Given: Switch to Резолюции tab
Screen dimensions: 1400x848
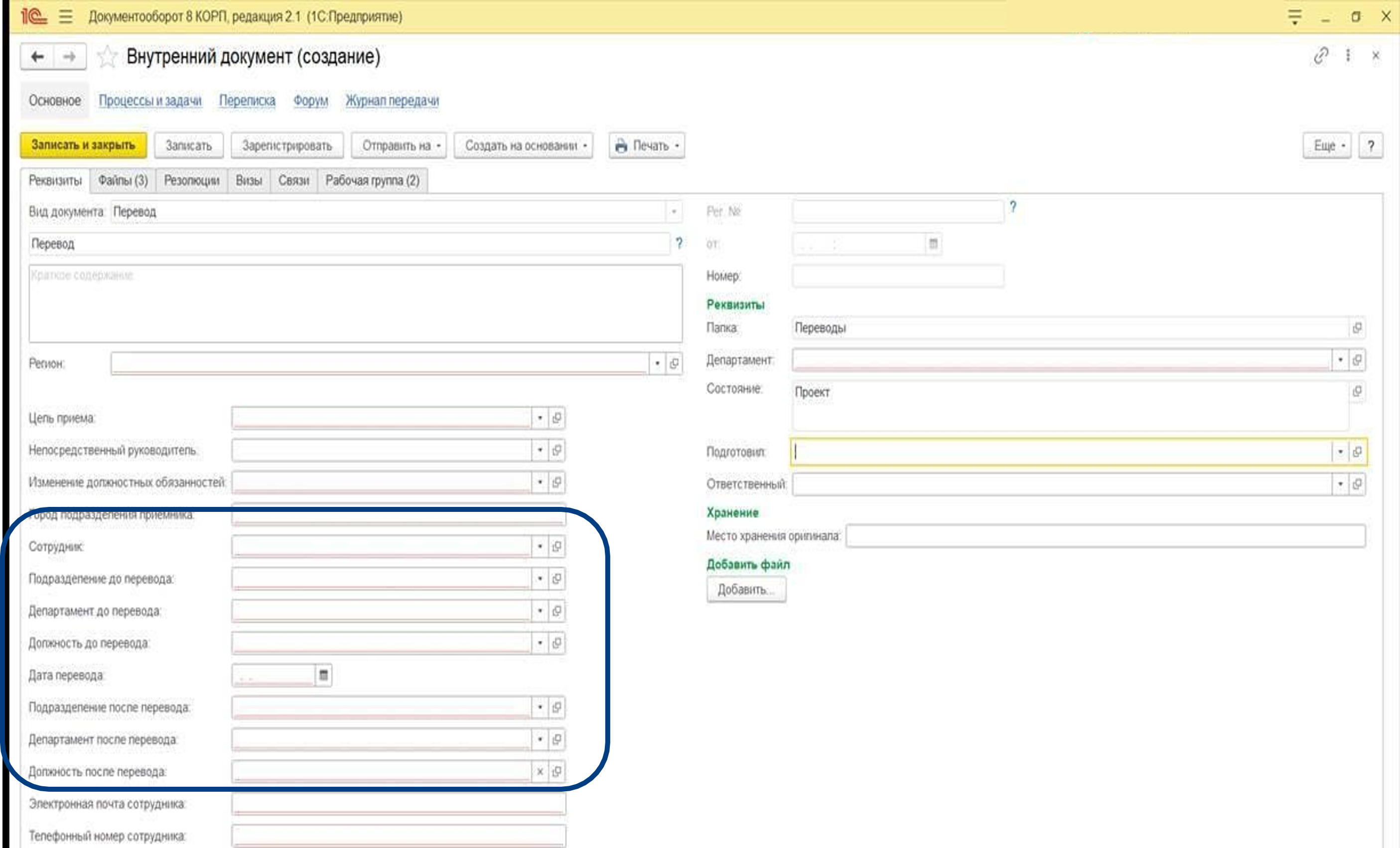Looking at the screenshot, I should coord(191,181).
